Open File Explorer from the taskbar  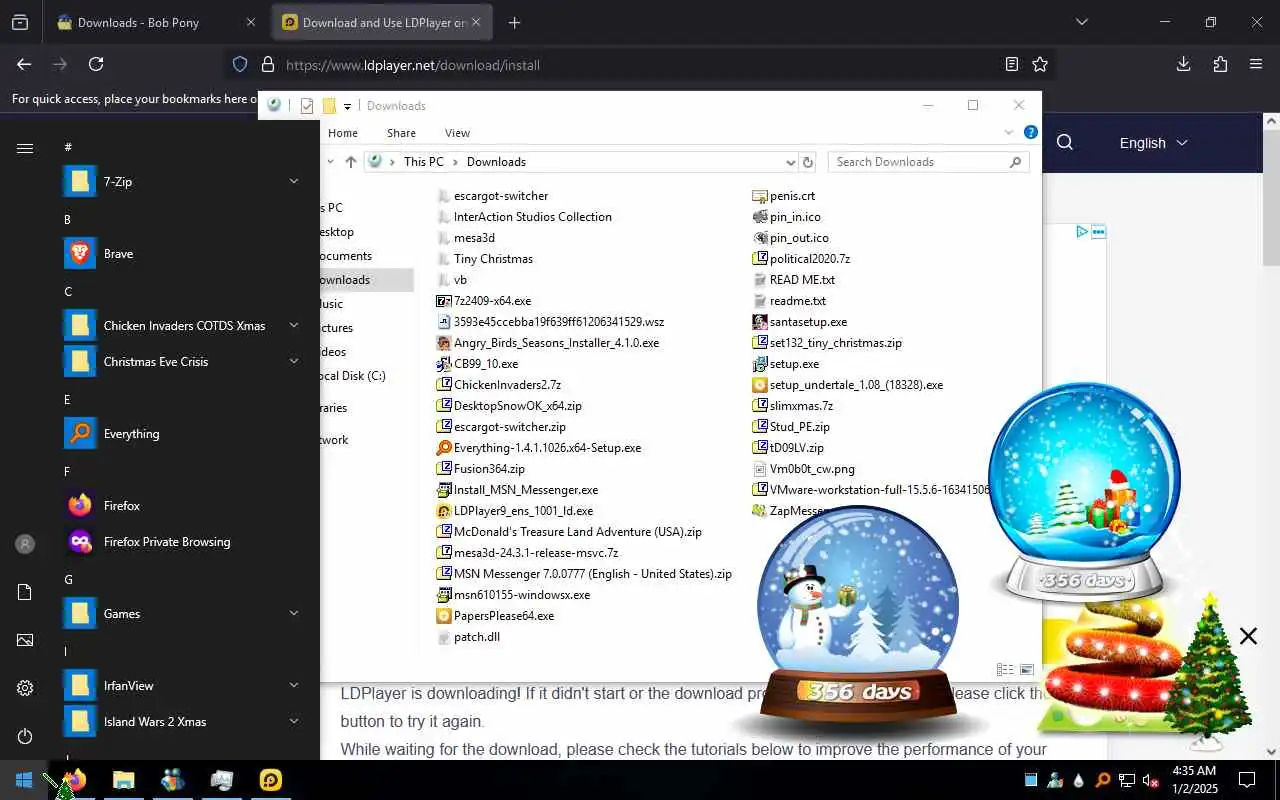click(x=123, y=780)
